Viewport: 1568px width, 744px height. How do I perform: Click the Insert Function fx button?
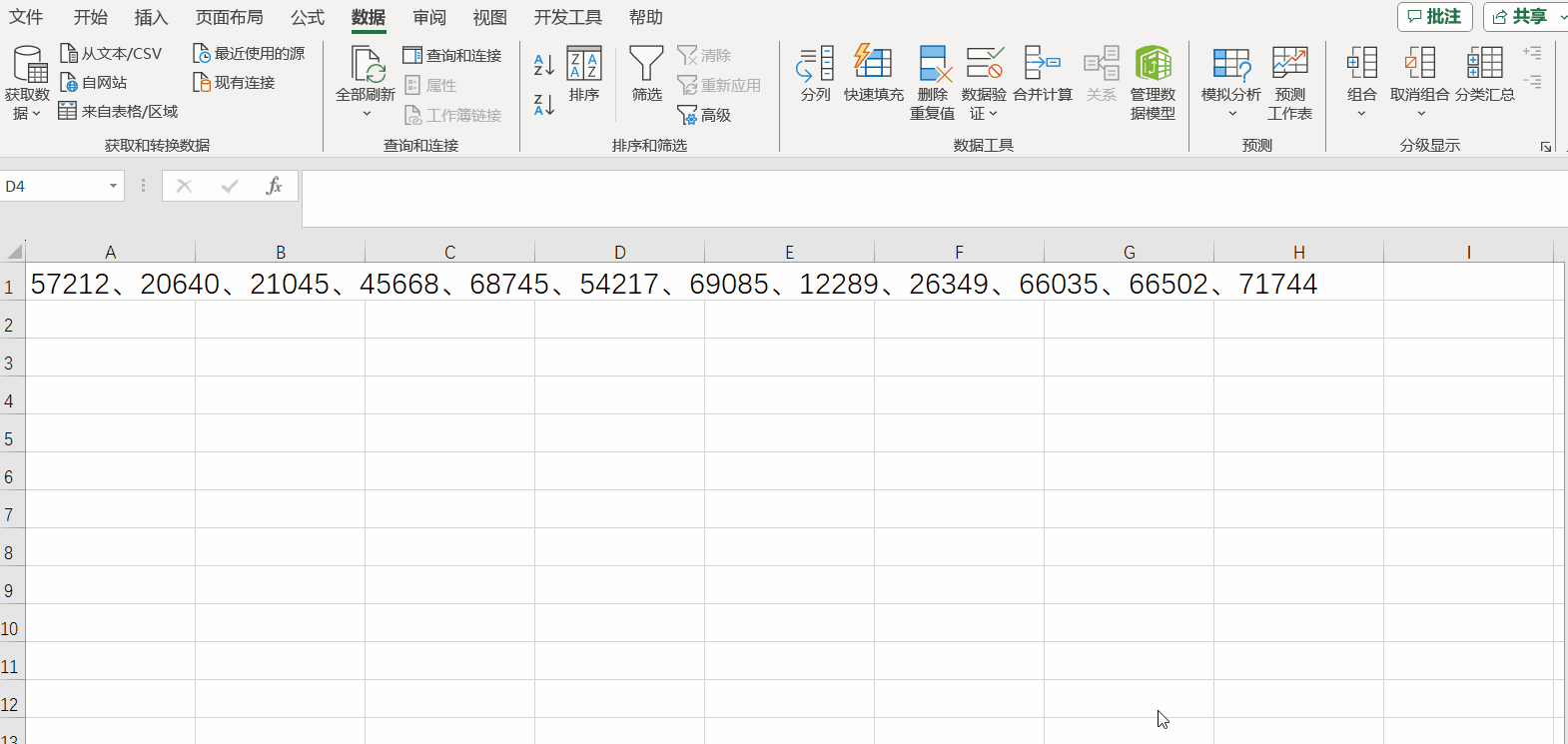click(x=274, y=186)
